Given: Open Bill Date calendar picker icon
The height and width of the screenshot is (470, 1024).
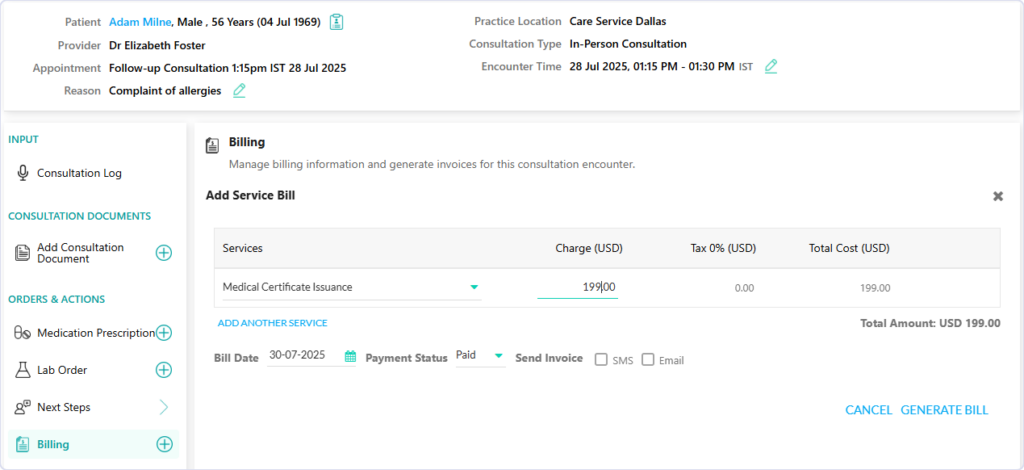Looking at the screenshot, I should pyautogui.click(x=350, y=356).
